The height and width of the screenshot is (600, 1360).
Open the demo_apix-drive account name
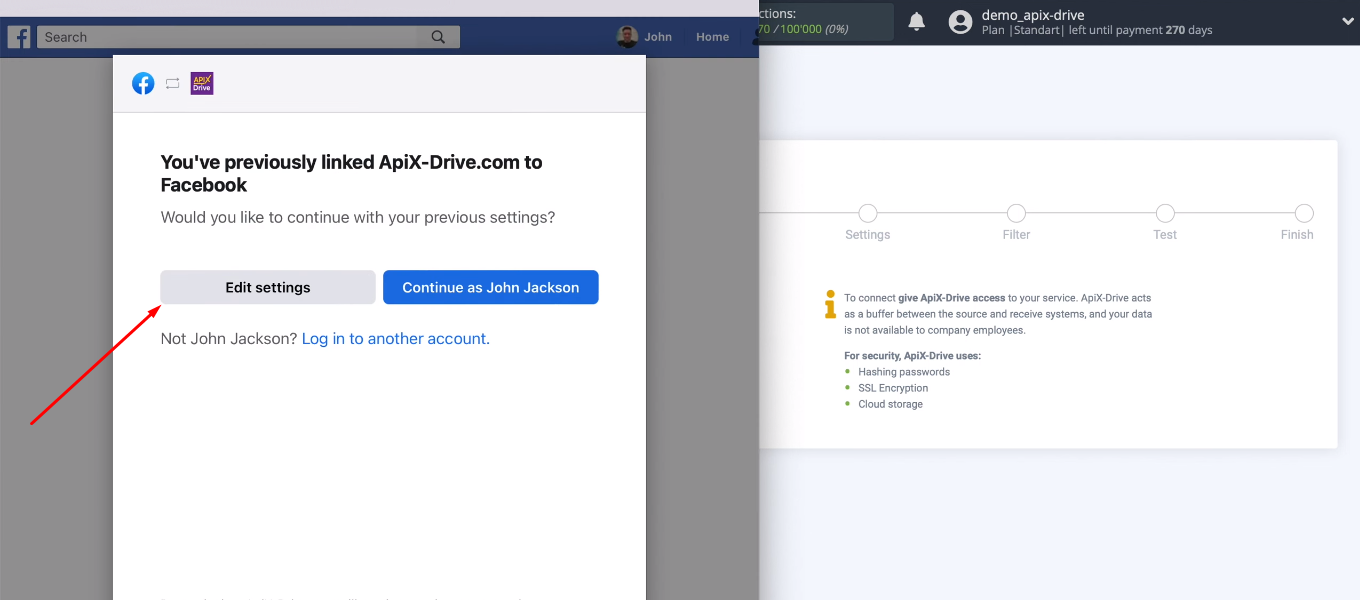coord(1033,15)
